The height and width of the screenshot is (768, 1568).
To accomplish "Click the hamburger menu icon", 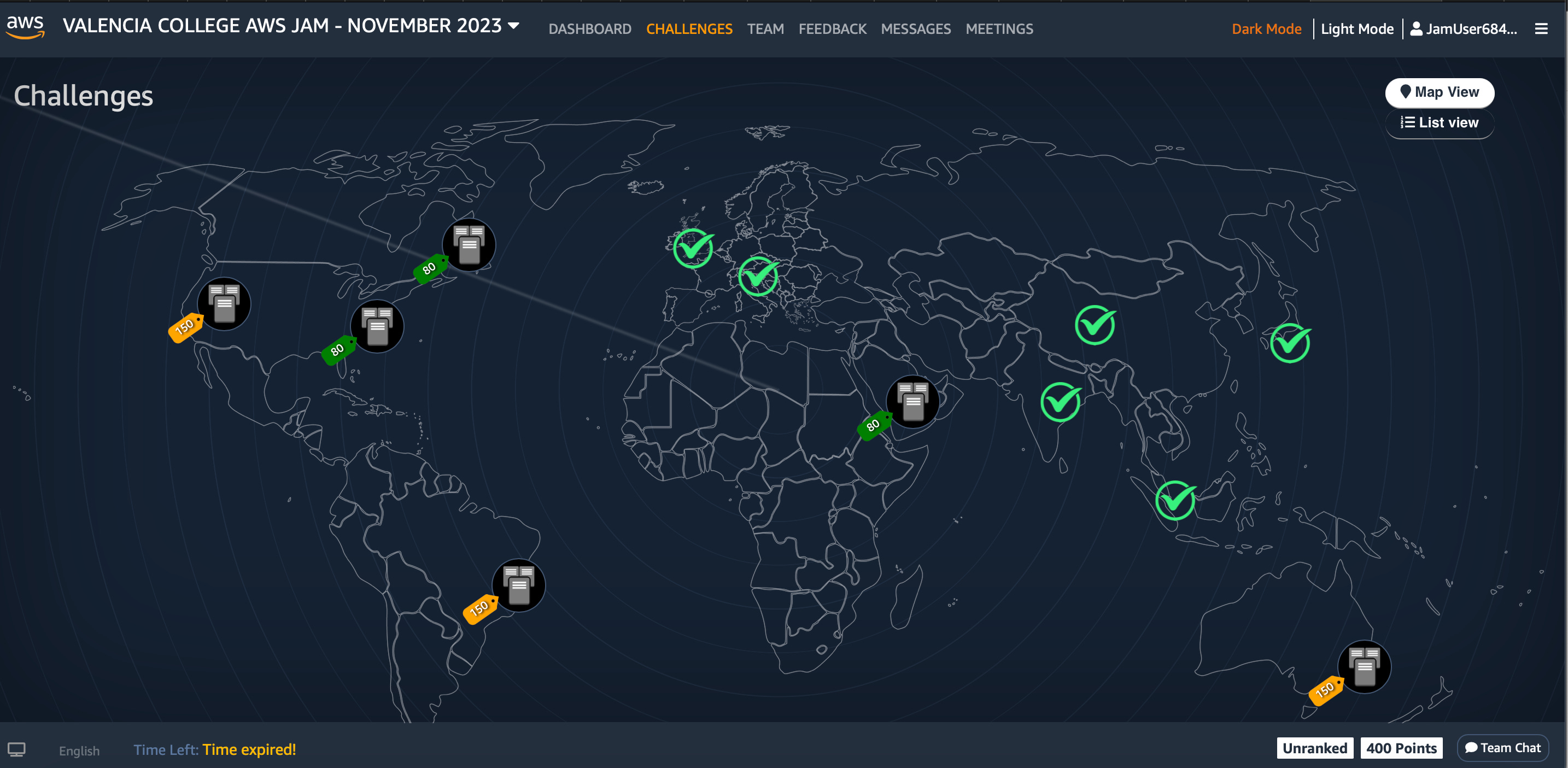I will [1541, 28].
